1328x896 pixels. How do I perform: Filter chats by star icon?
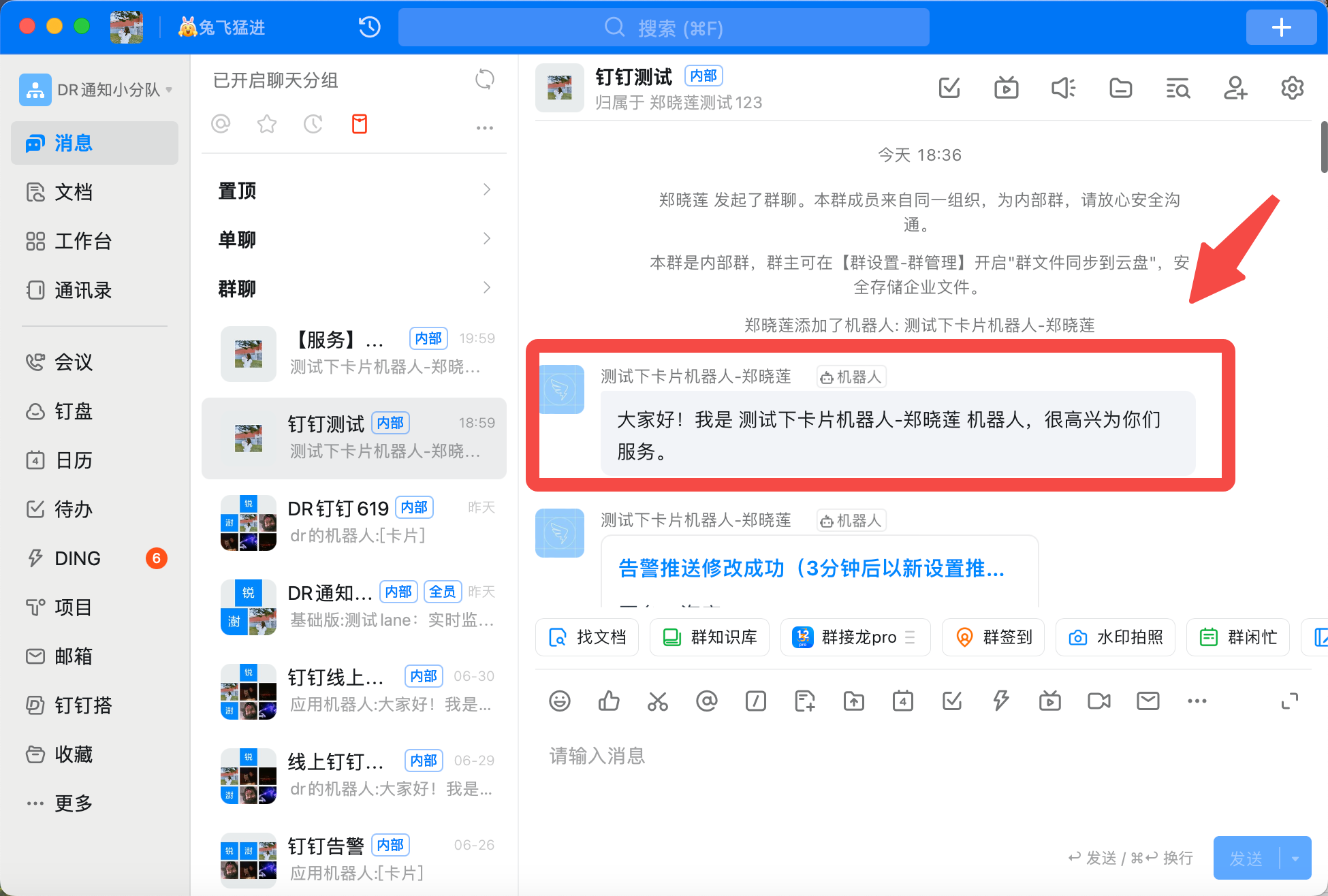pos(267,124)
